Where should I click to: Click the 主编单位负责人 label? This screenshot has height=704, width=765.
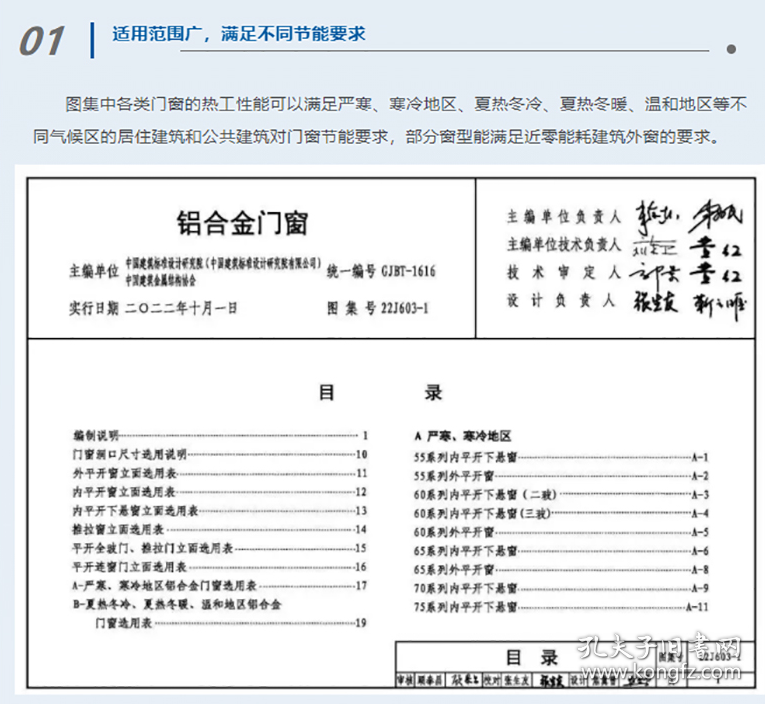point(564,217)
